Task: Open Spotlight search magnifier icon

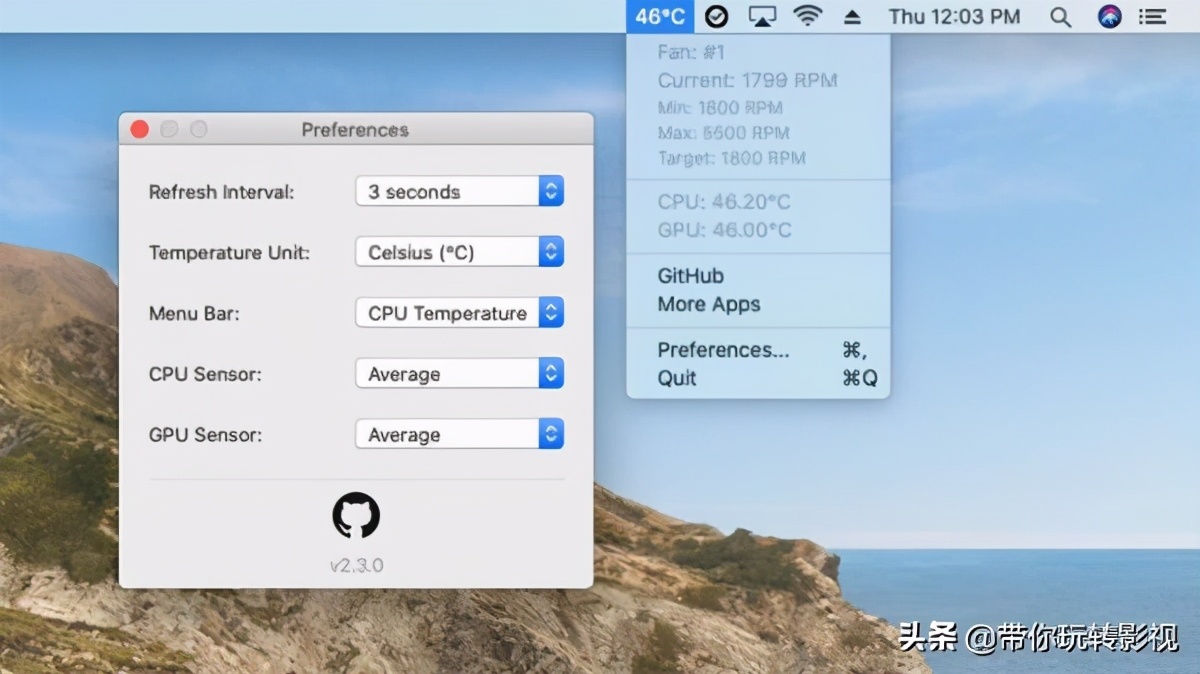Action: pyautogui.click(x=1061, y=16)
